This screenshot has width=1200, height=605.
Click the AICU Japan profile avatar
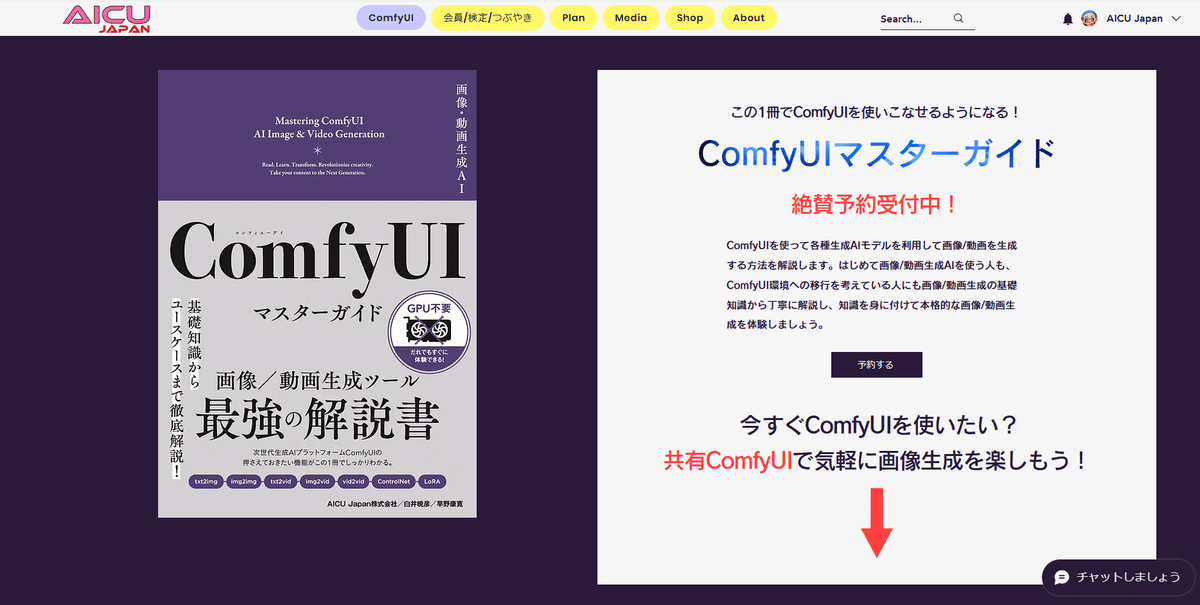click(1090, 18)
